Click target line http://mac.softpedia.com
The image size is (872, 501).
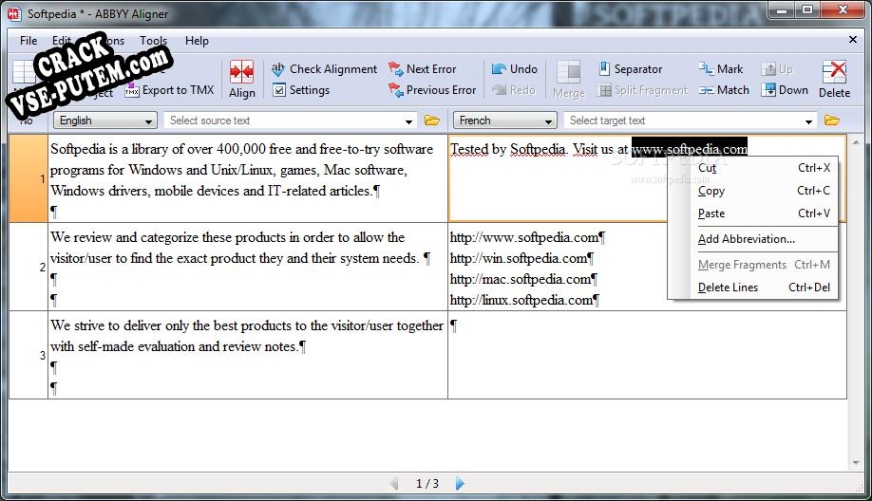[523, 279]
